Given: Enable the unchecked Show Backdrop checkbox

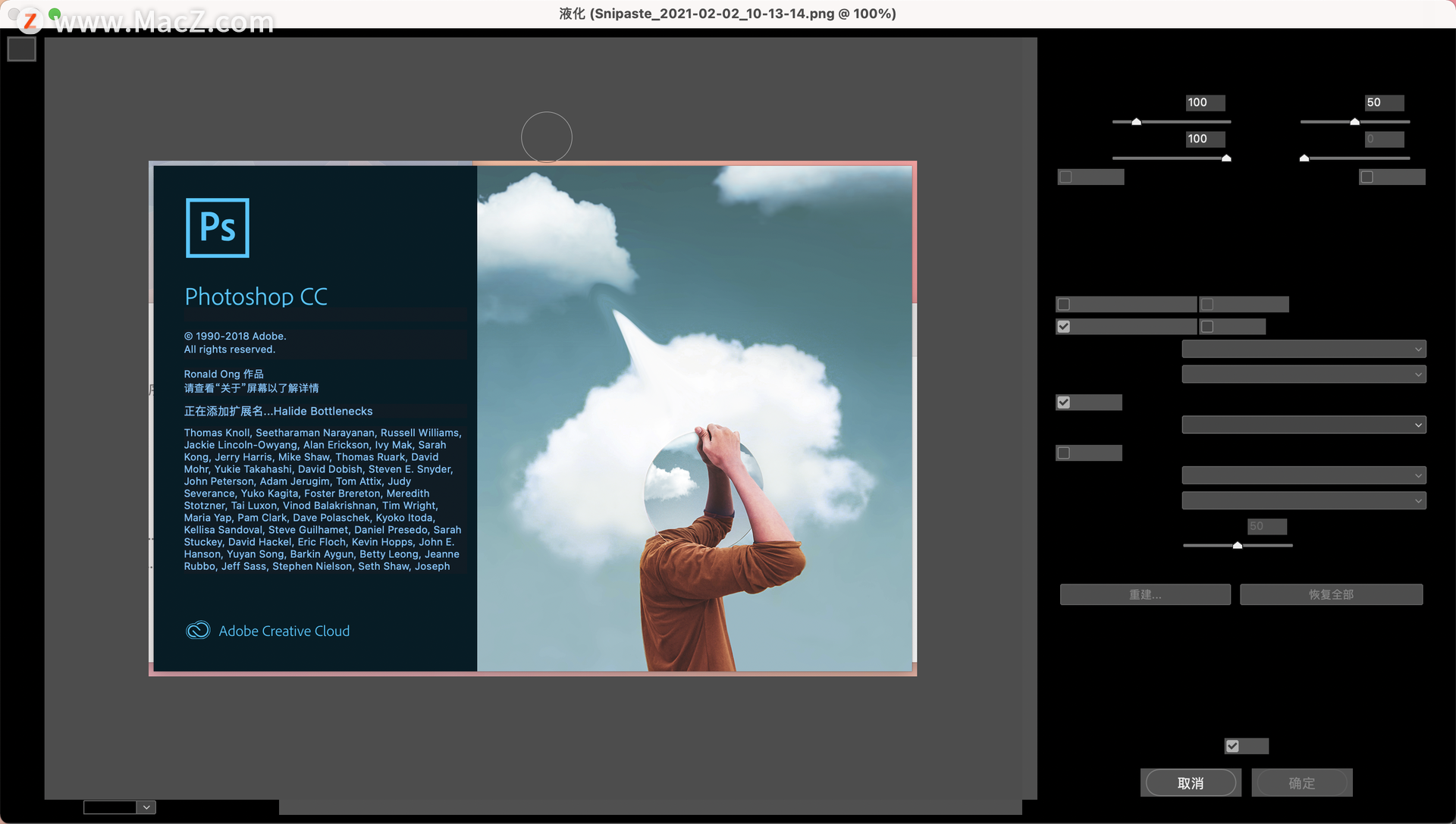Looking at the screenshot, I should click(1064, 453).
